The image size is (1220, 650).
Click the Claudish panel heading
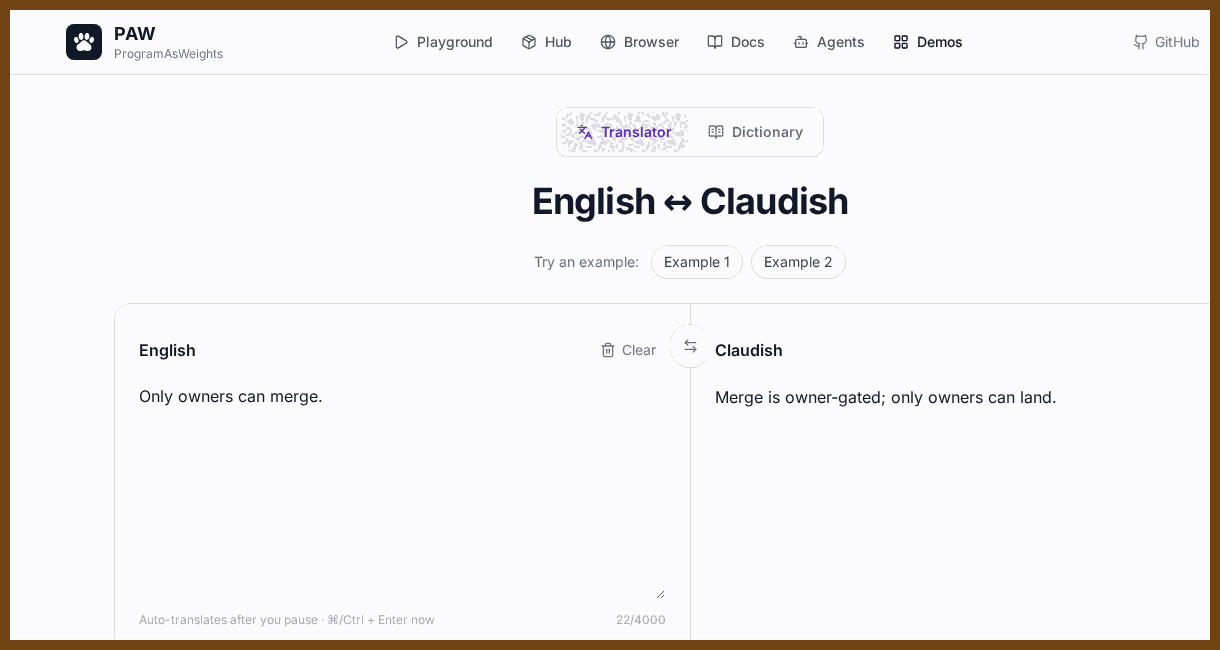[x=749, y=350]
